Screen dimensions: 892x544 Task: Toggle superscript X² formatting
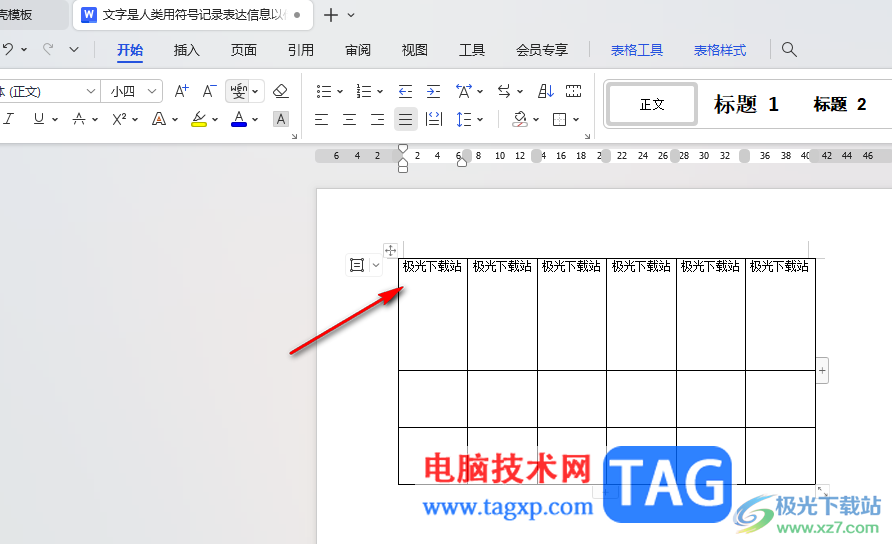click(119, 119)
